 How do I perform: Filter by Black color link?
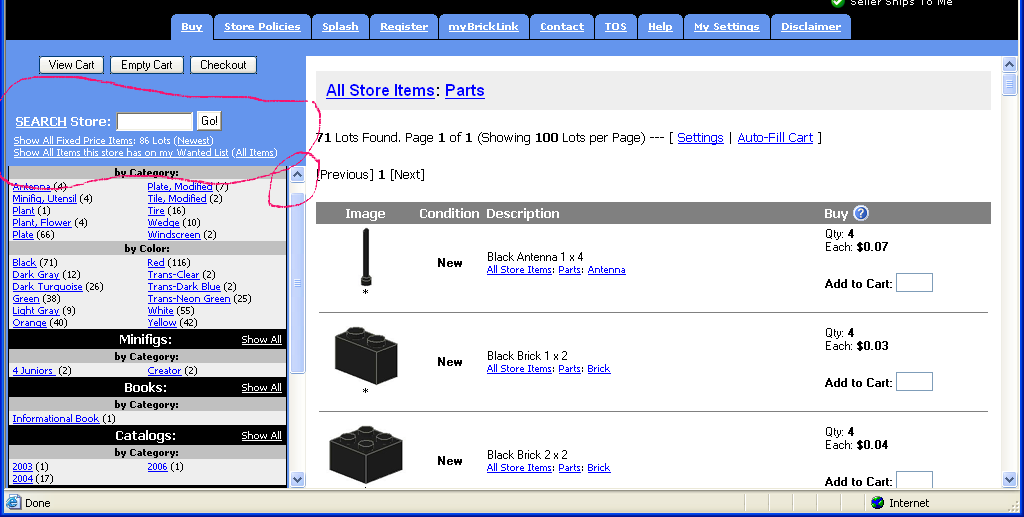point(24,262)
